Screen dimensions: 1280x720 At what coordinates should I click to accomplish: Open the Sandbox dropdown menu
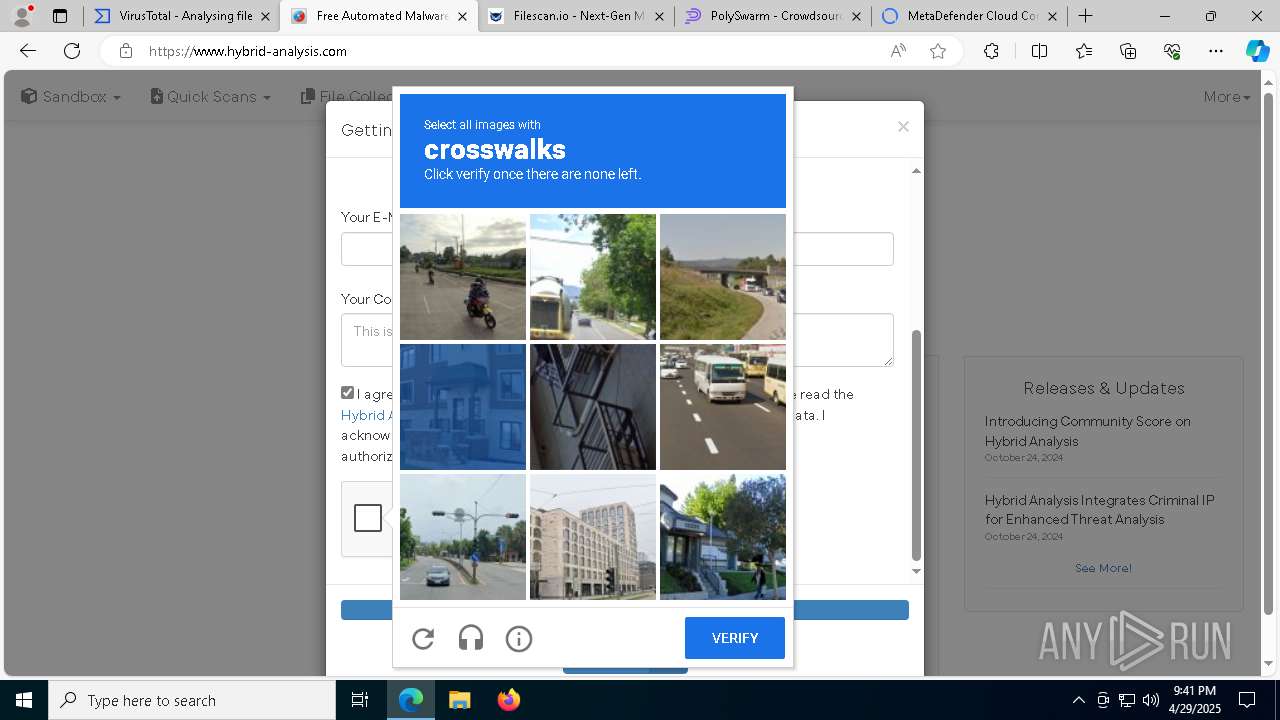pos(71,97)
